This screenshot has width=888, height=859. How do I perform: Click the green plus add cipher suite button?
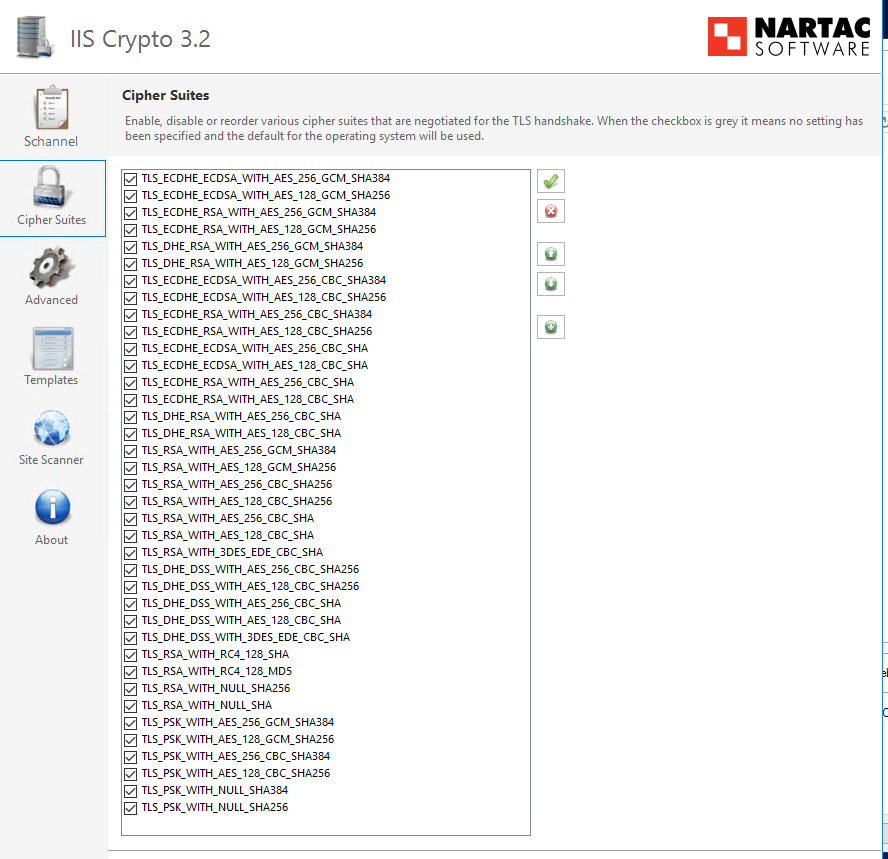pyautogui.click(x=550, y=327)
